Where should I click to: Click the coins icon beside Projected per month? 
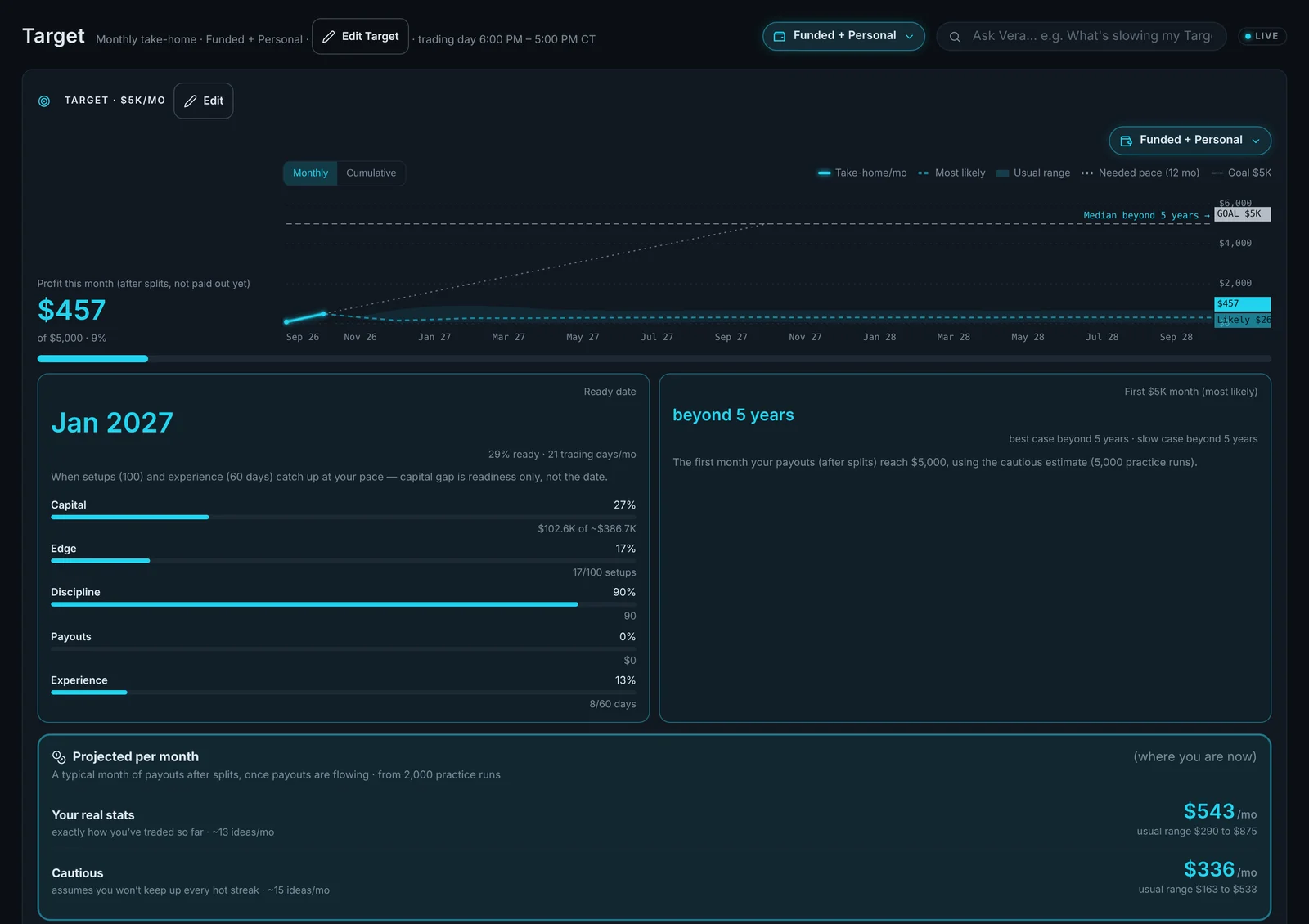point(59,757)
